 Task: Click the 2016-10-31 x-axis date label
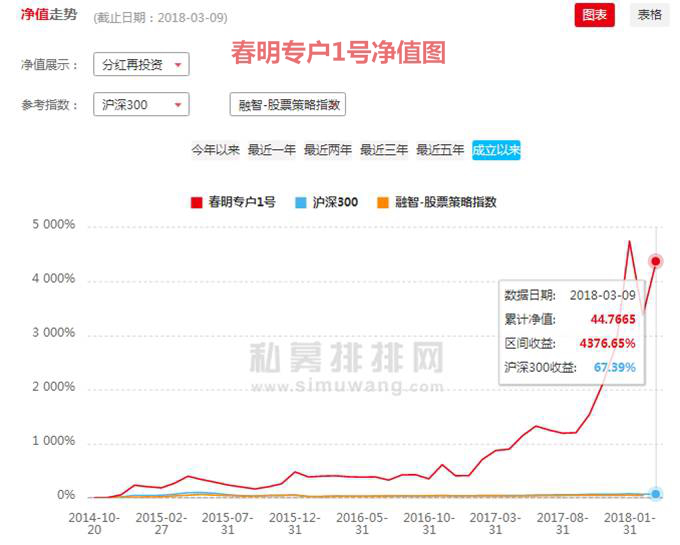coord(429,523)
